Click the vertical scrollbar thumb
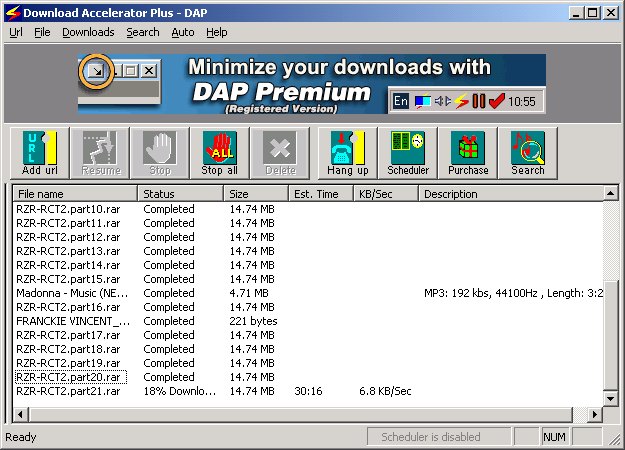This screenshot has height=450, width=625. [x=611, y=335]
